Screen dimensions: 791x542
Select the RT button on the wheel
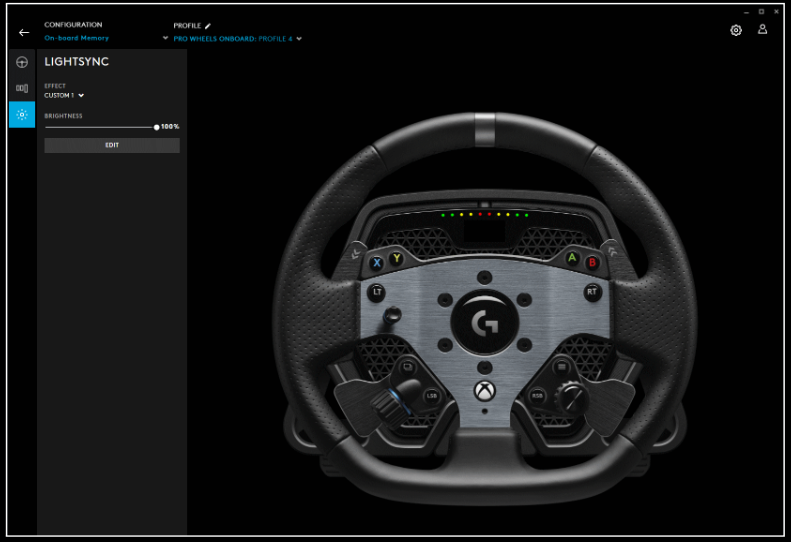(x=592, y=293)
